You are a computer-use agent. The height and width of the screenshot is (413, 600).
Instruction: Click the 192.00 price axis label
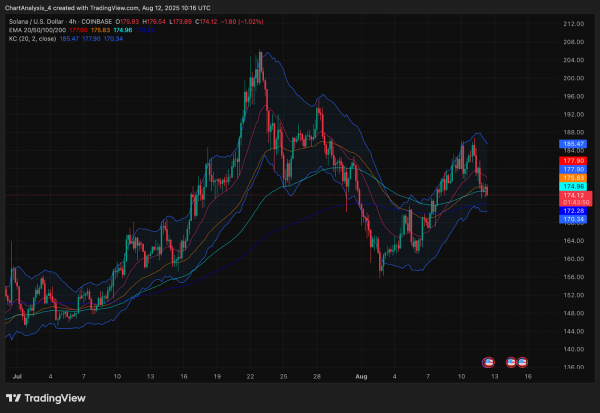coord(574,114)
